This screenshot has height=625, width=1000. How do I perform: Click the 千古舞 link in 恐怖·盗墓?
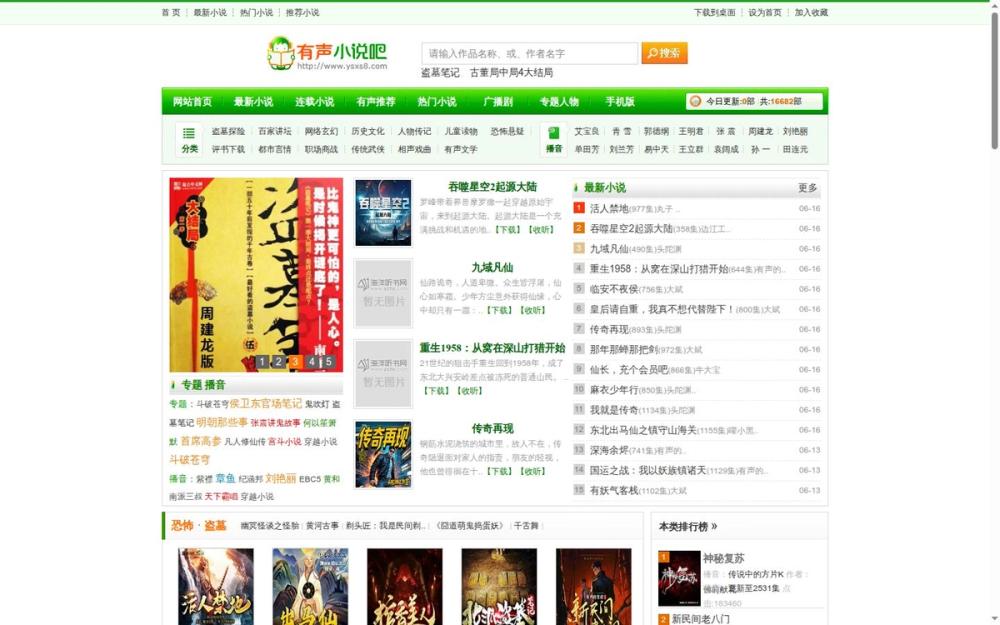pyautogui.click(x=526, y=526)
